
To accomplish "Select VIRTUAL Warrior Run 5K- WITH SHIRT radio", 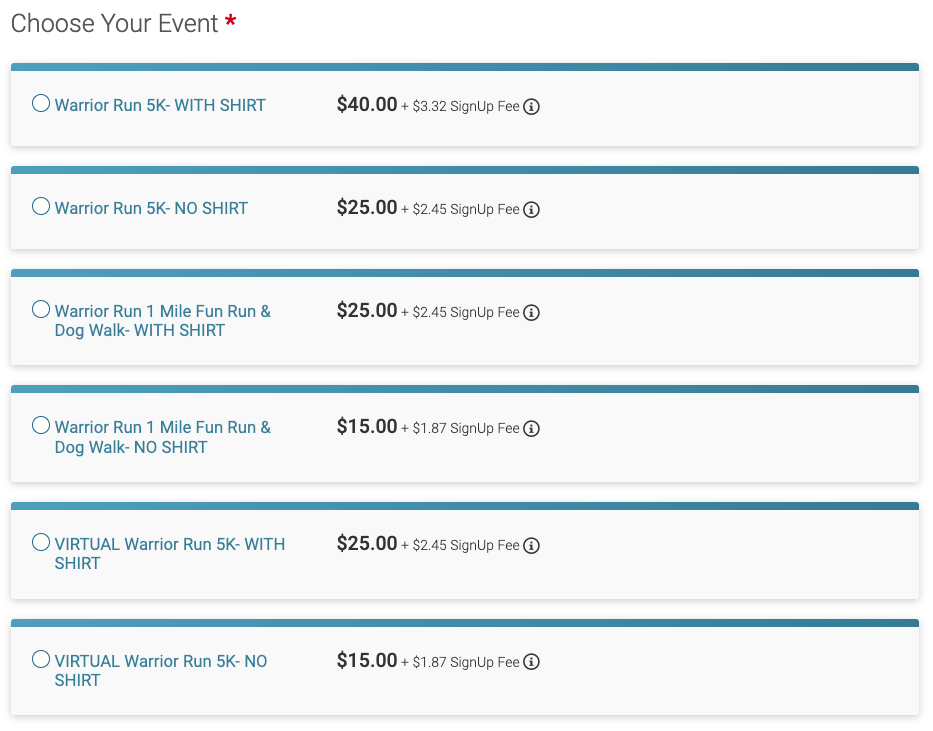I will click(x=40, y=542).
